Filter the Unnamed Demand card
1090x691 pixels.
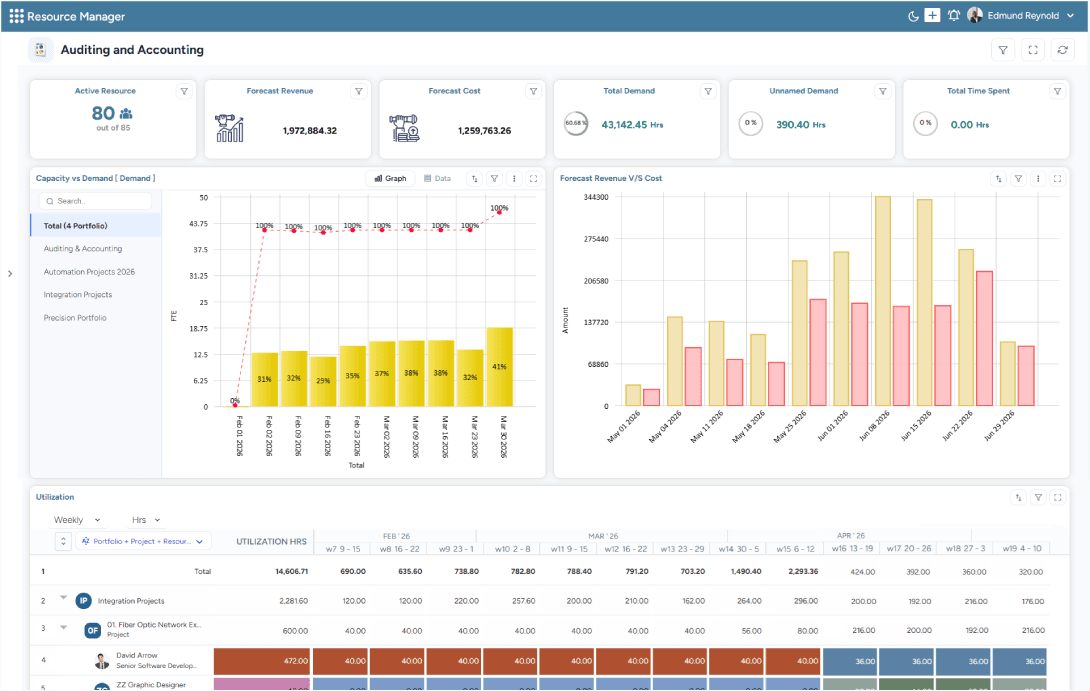click(882, 91)
